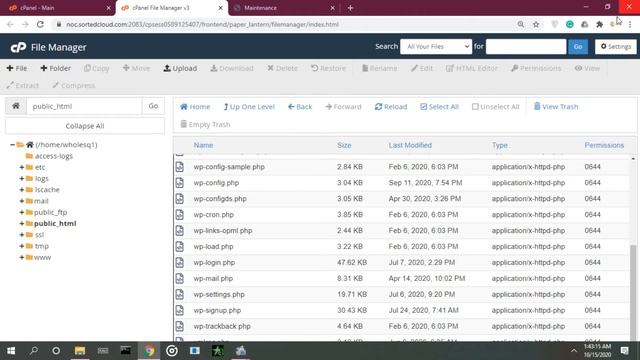Image resolution: width=640 pixels, height=360 pixels.
Task: Click Unselect All checkbox
Action: [496, 107]
